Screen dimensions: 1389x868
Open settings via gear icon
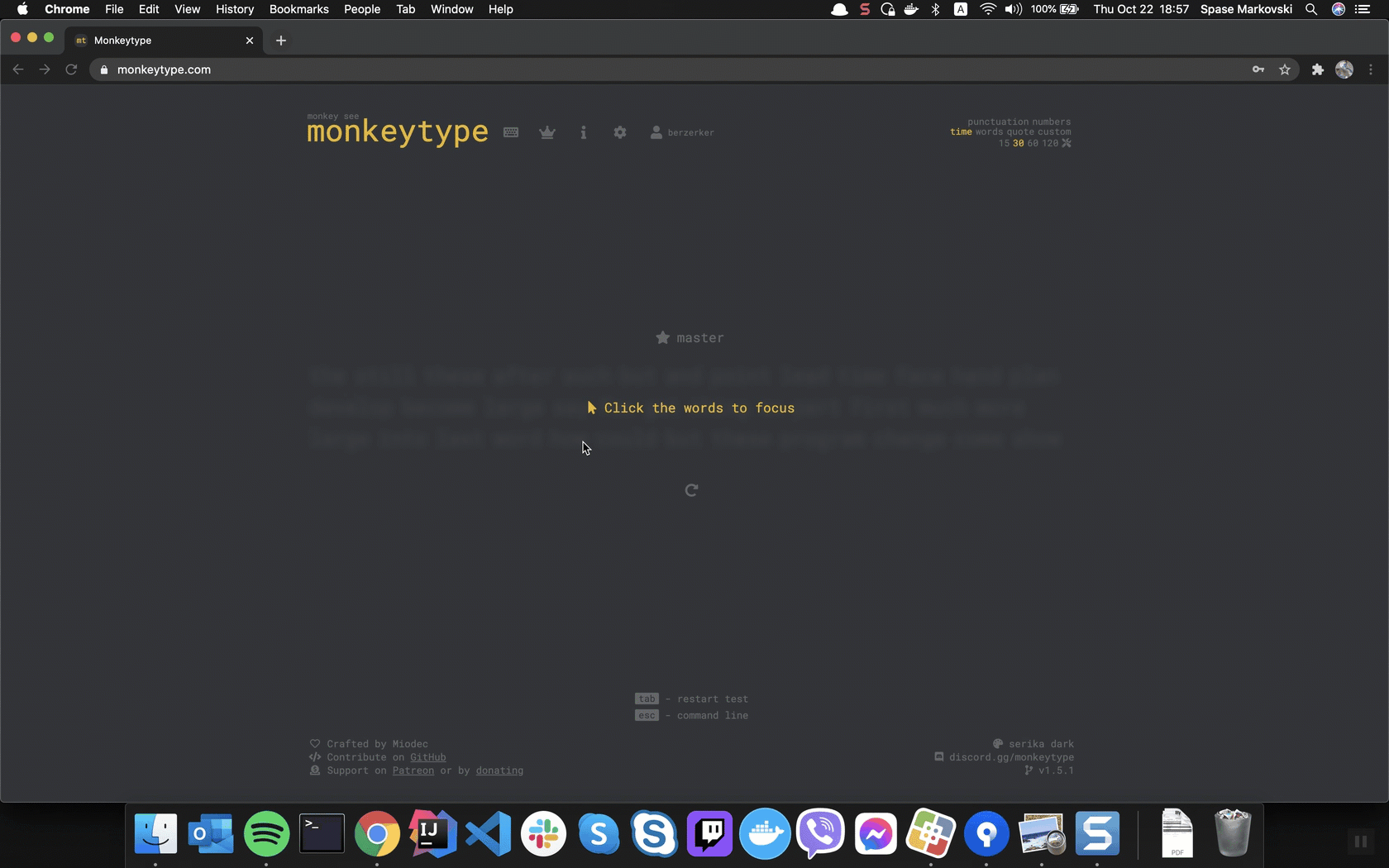click(x=620, y=132)
